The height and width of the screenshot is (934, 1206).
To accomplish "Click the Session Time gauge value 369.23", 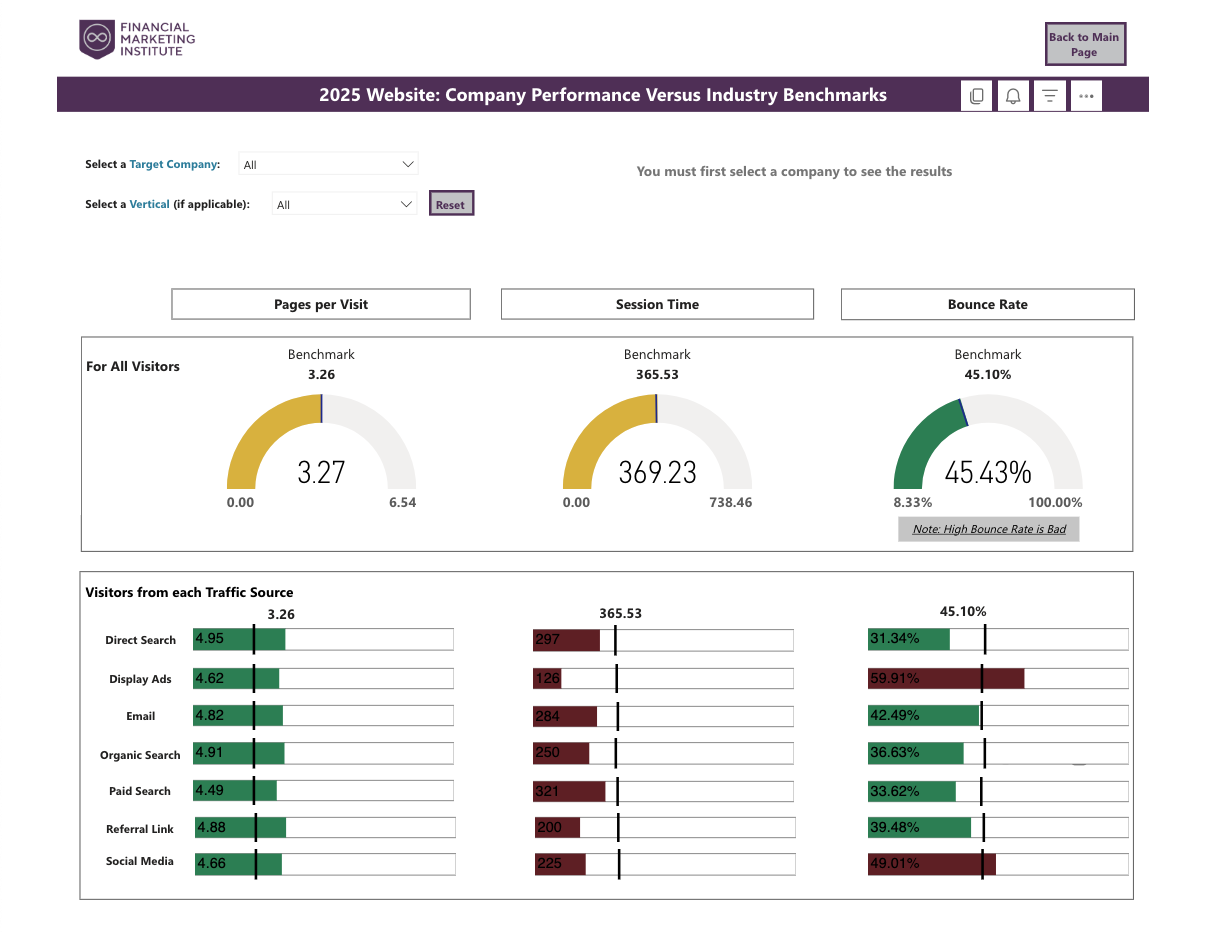I will [657, 472].
